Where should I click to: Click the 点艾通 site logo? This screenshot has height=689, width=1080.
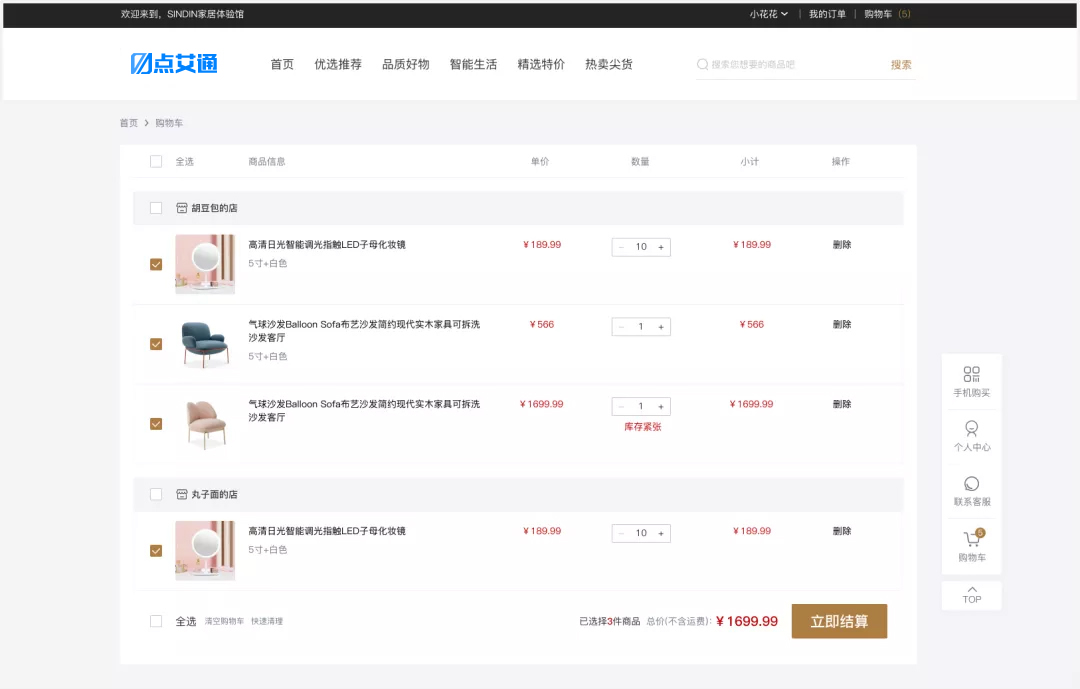[x=174, y=63]
